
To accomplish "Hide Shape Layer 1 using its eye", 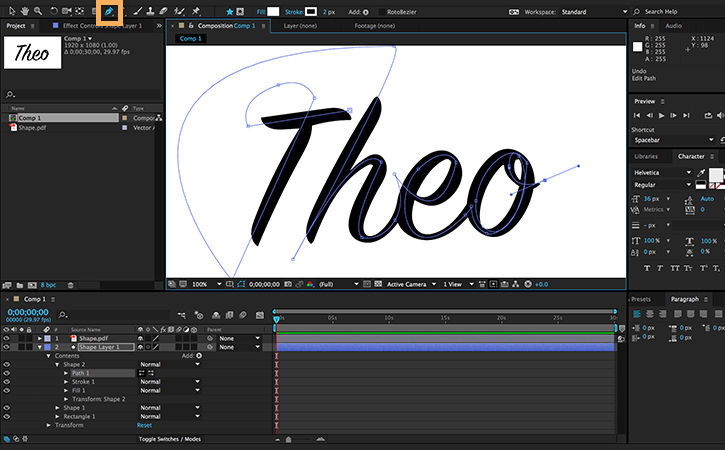I will pyautogui.click(x=6, y=347).
